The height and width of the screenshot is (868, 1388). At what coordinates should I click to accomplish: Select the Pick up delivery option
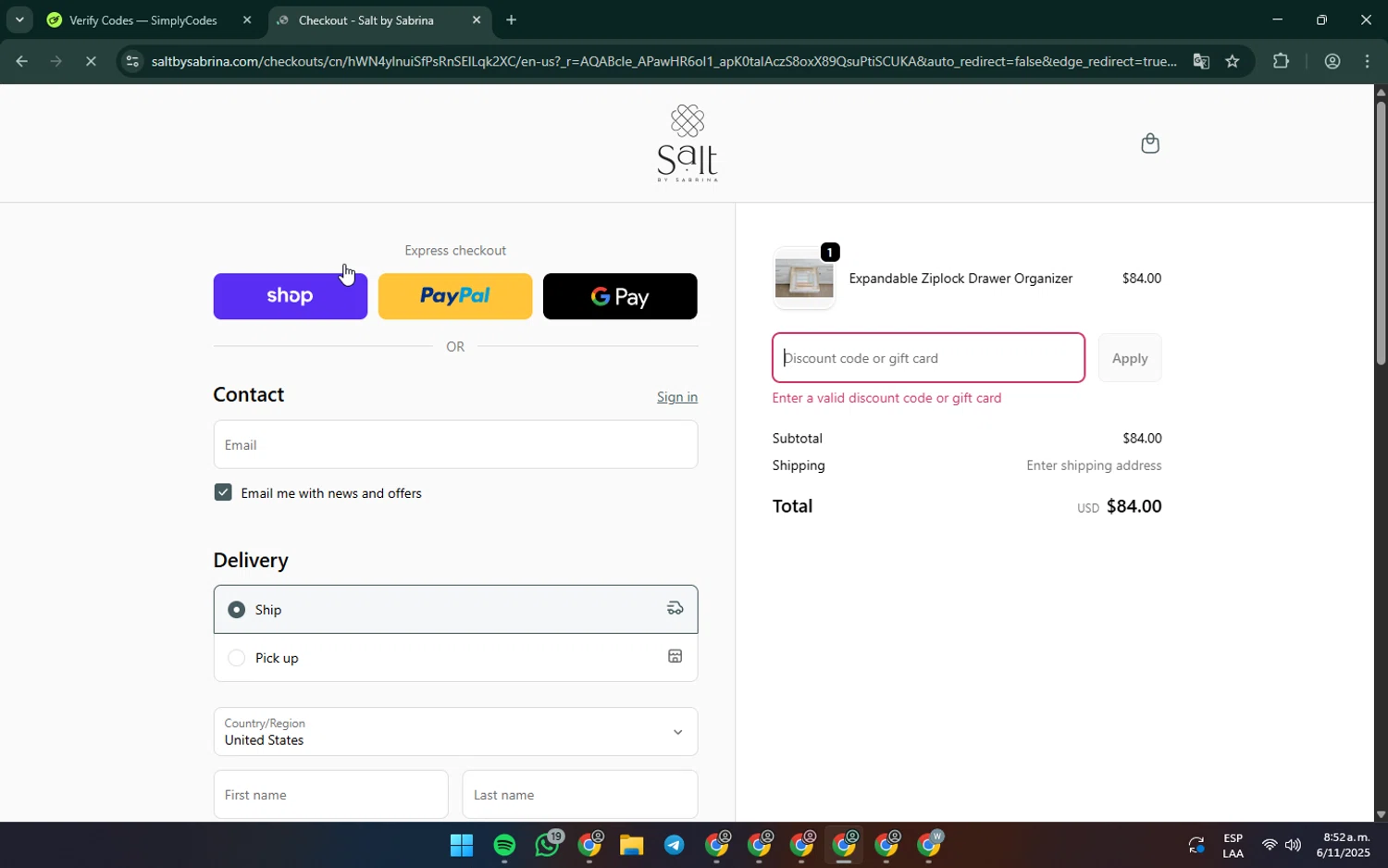pos(455,658)
